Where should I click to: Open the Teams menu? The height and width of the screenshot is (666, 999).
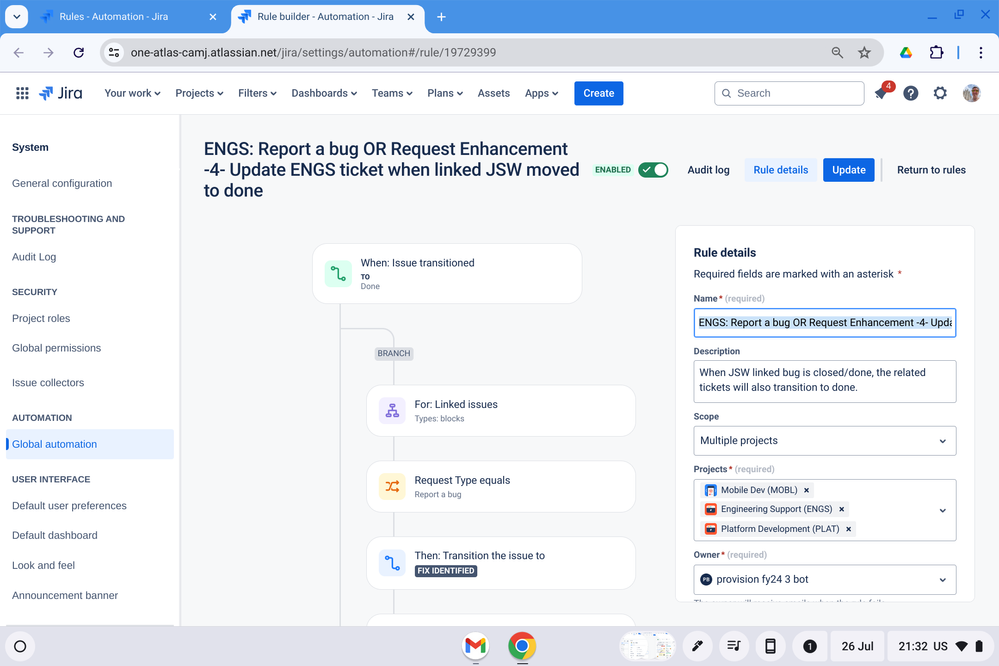(x=392, y=93)
